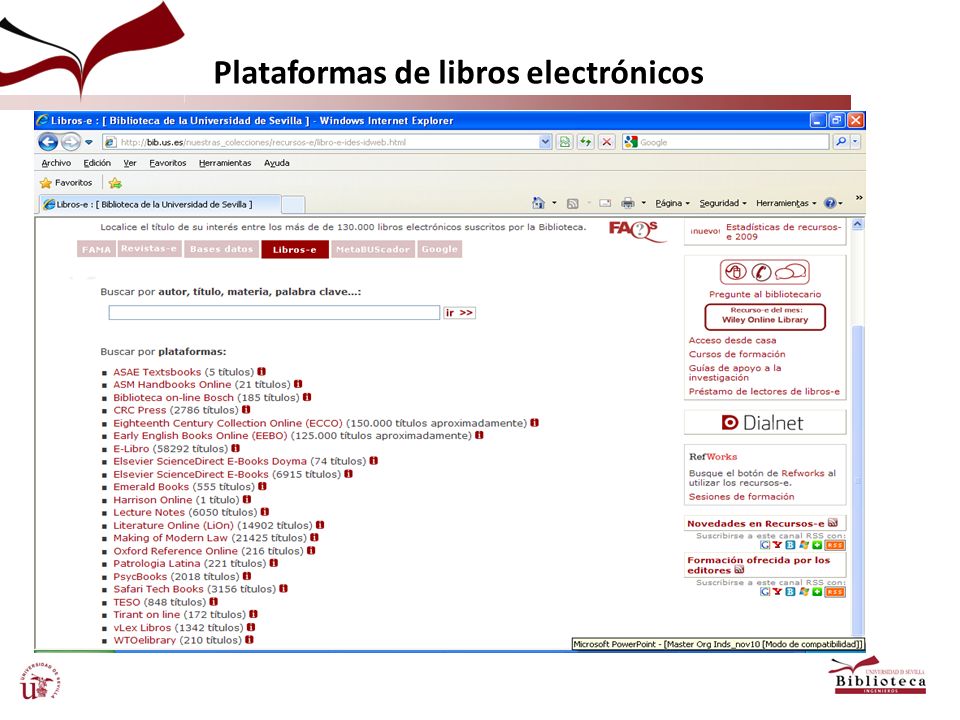Open the Favoritos menu in menu bar
960x720 pixels.
168,163
